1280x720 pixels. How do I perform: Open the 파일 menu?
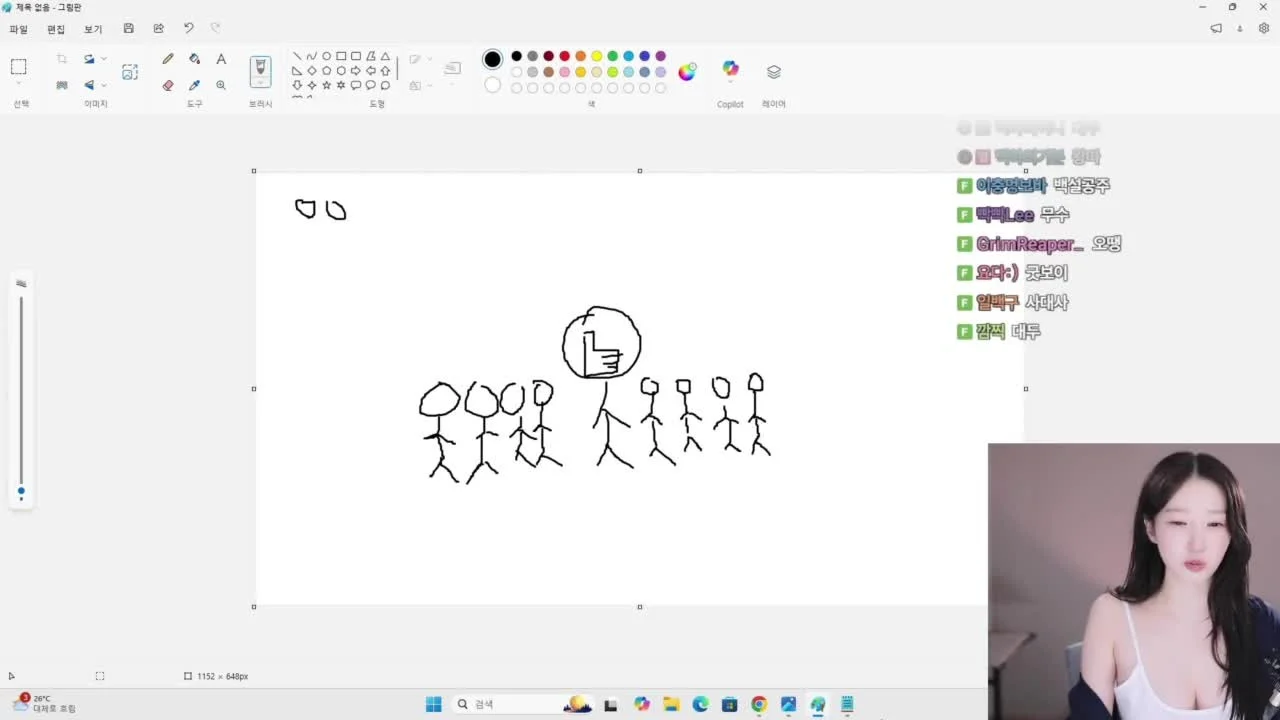19,29
